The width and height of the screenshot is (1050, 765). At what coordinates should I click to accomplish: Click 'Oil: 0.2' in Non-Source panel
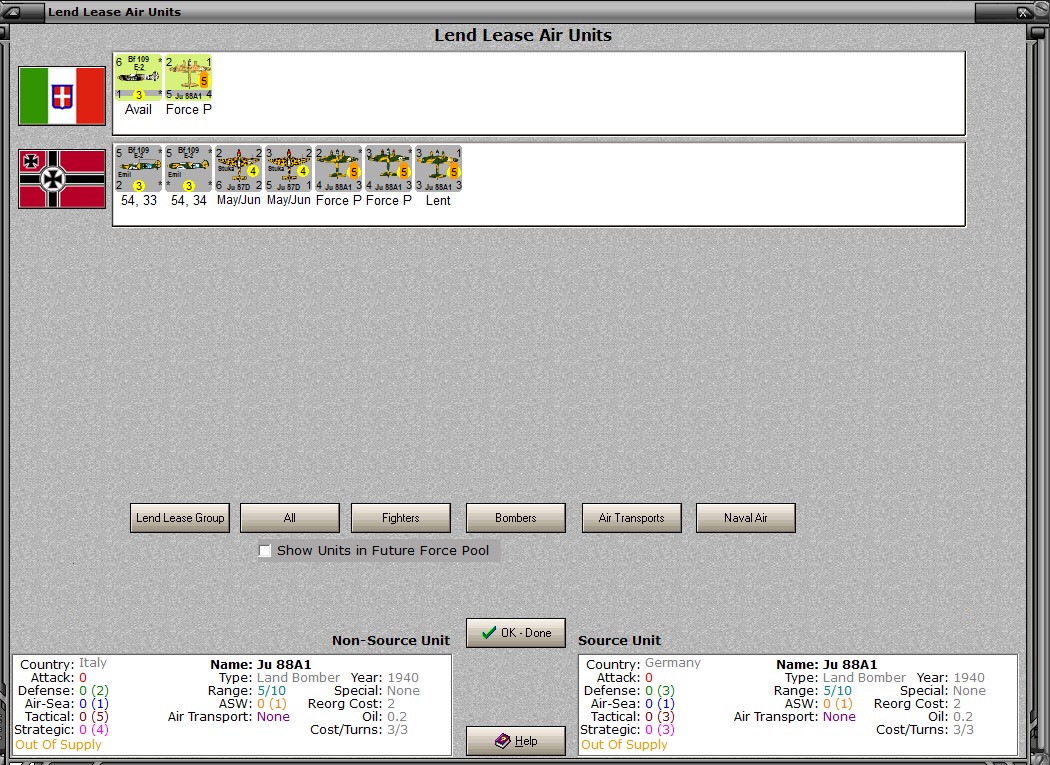[384, 717]
